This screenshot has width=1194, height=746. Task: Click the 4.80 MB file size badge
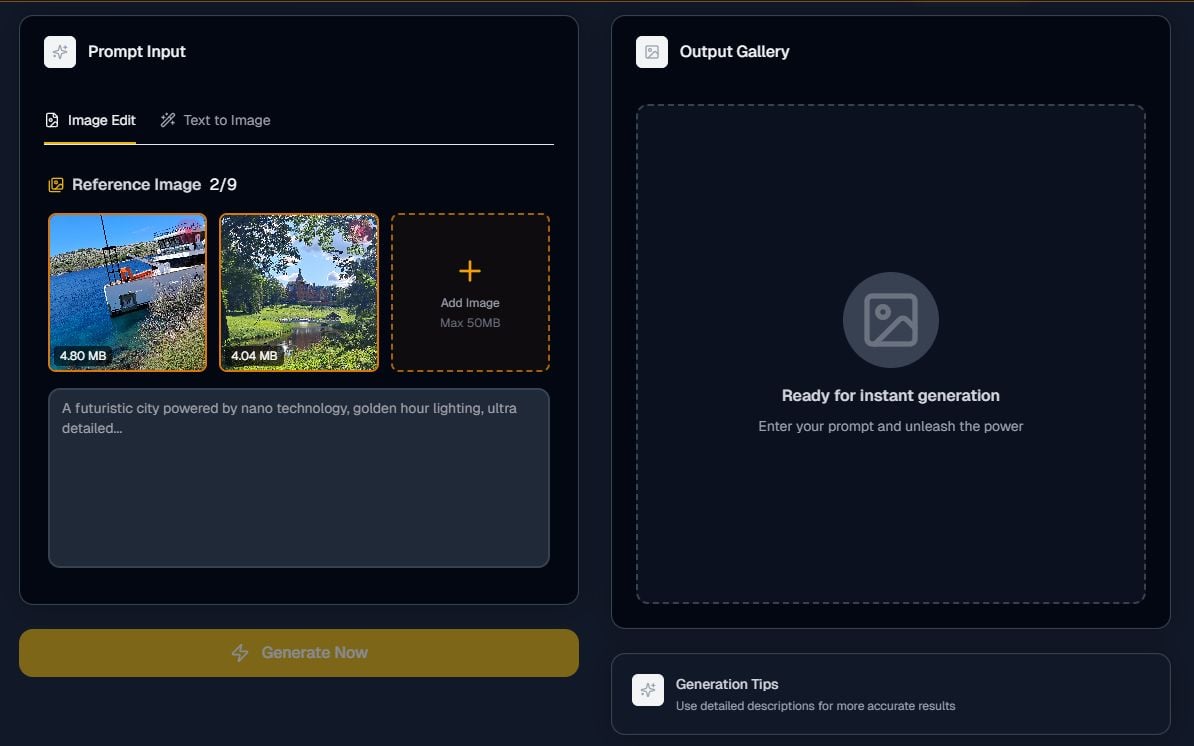point(83,355)
